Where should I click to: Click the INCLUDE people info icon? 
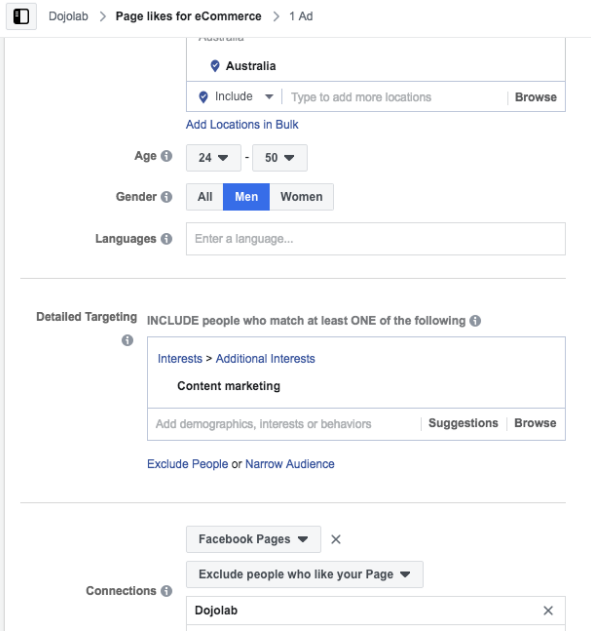[475, 321]
